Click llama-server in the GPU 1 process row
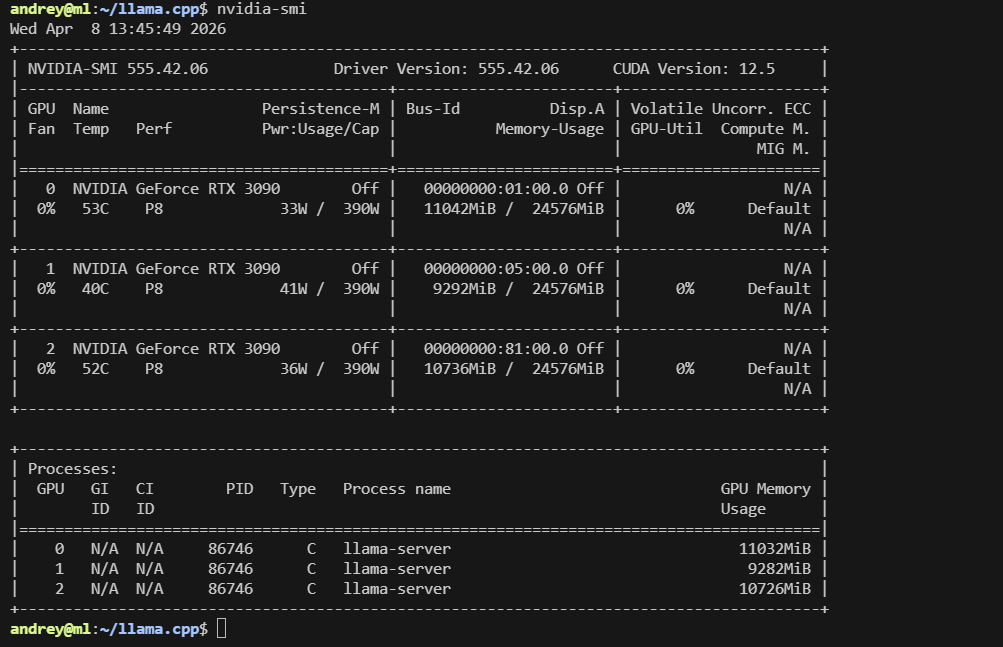The image size is (1003, 647). pos(397,569)
